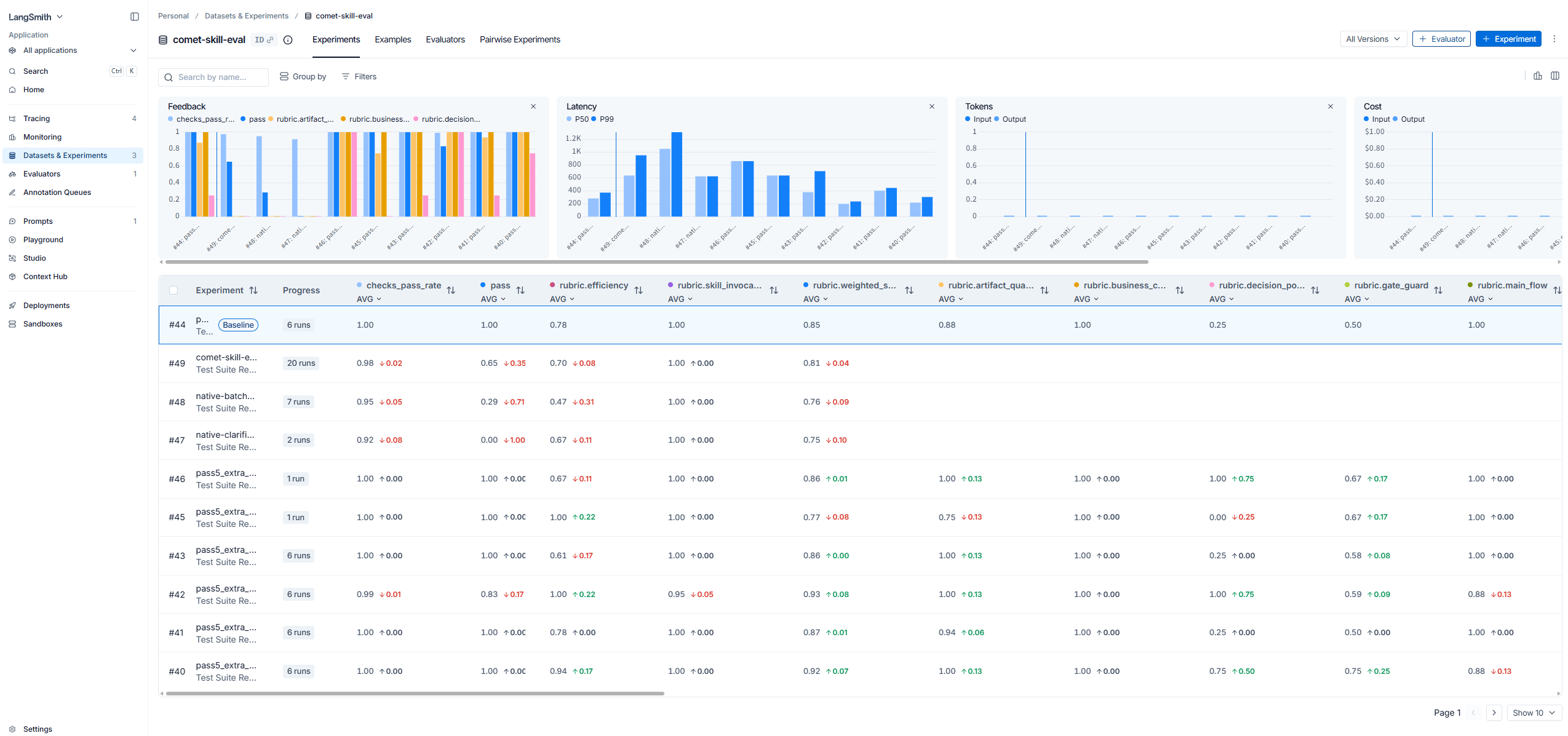Screen dimensions: 1568x736
Task: Select all experiments header checkbox
Action: (x=173, y=290)
